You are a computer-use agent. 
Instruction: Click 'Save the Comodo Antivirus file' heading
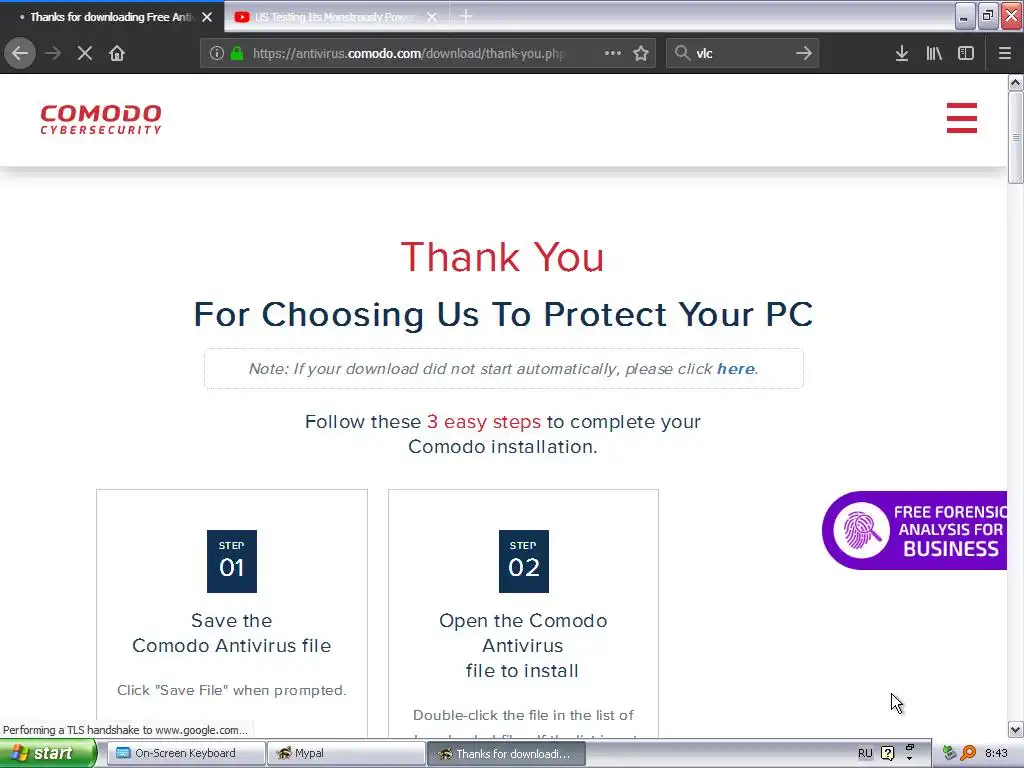tap(232, 633)
